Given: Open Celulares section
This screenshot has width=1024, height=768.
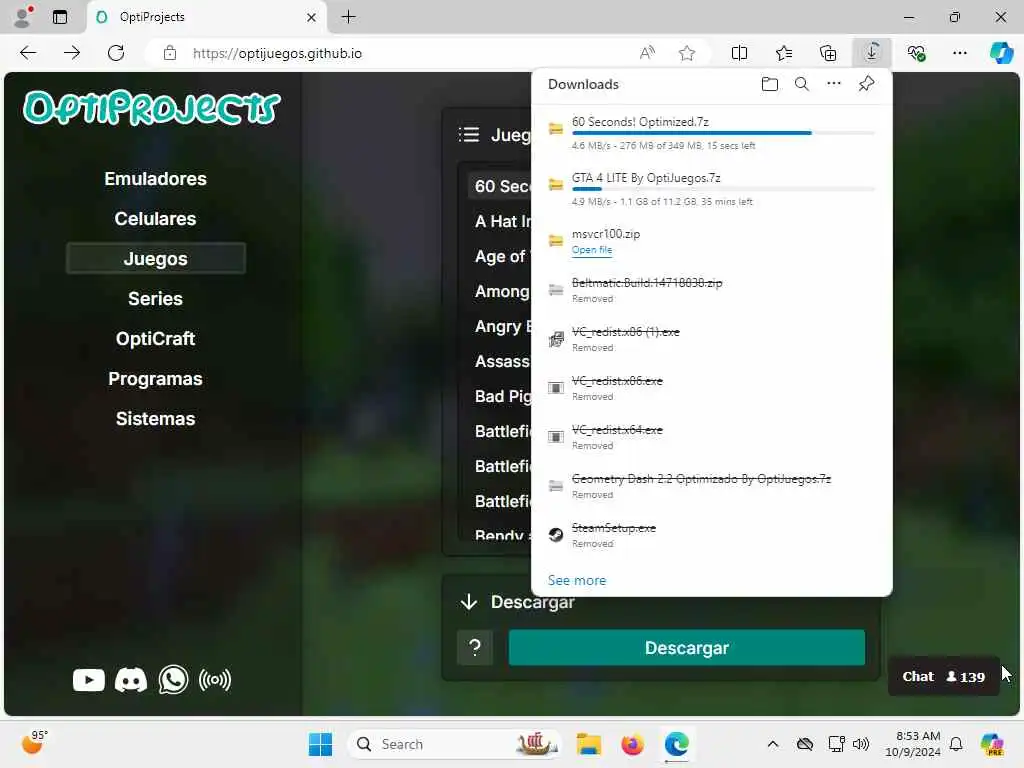Looking at the screenshot, I should [155, 219].
